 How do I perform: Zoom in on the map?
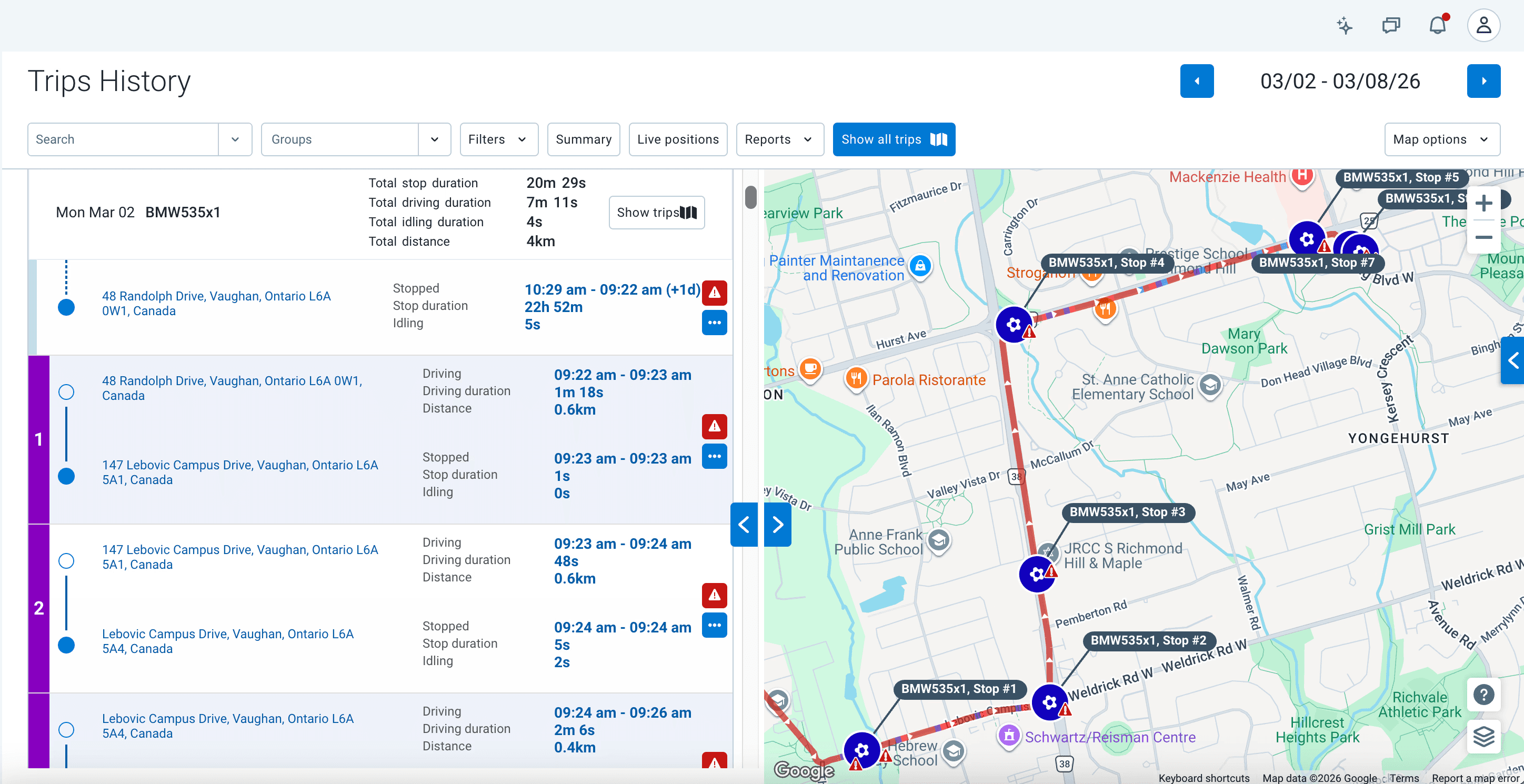click(x=1483, y=204)
